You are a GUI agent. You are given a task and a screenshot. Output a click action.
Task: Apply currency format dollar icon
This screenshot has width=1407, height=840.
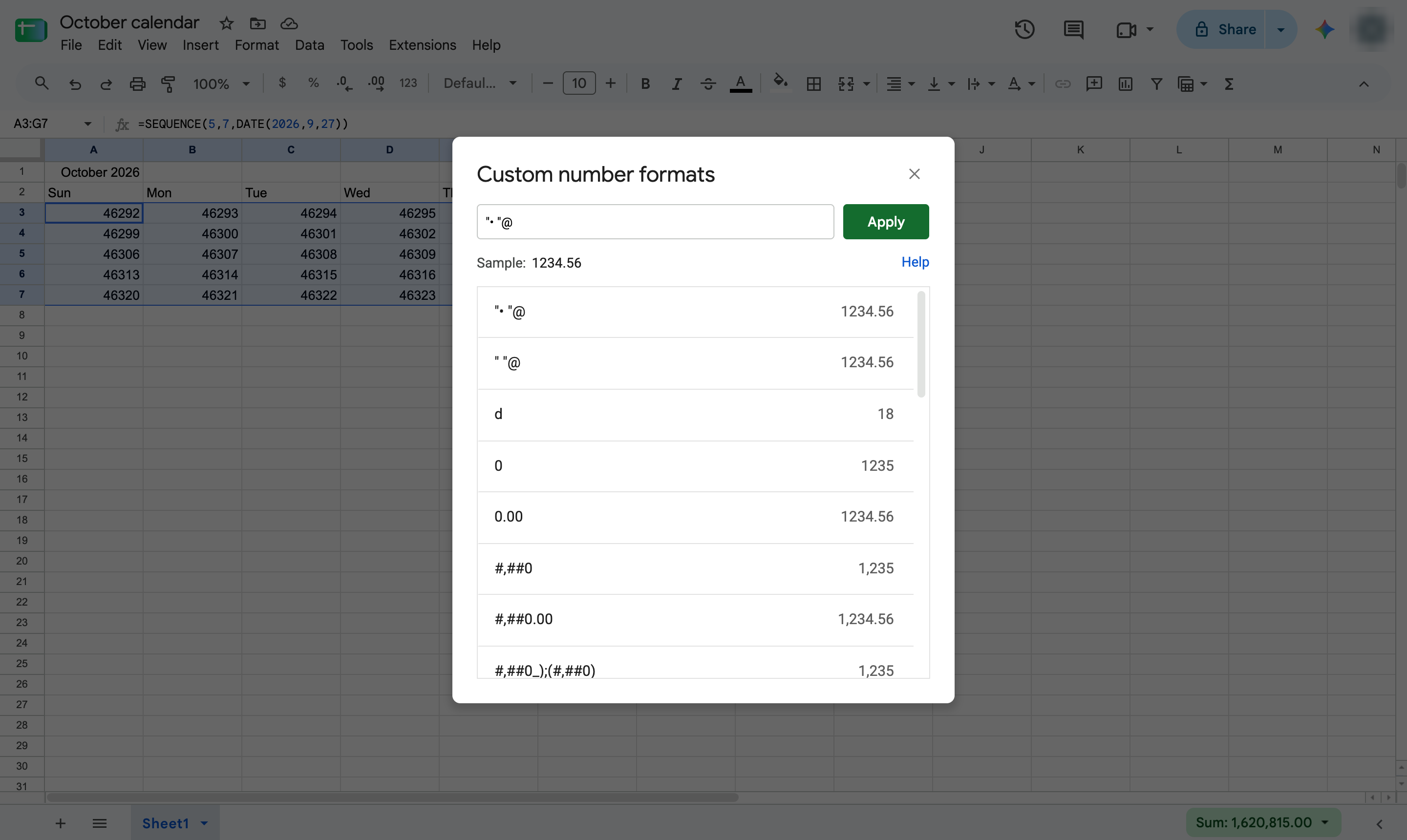[x=282, y=83]
